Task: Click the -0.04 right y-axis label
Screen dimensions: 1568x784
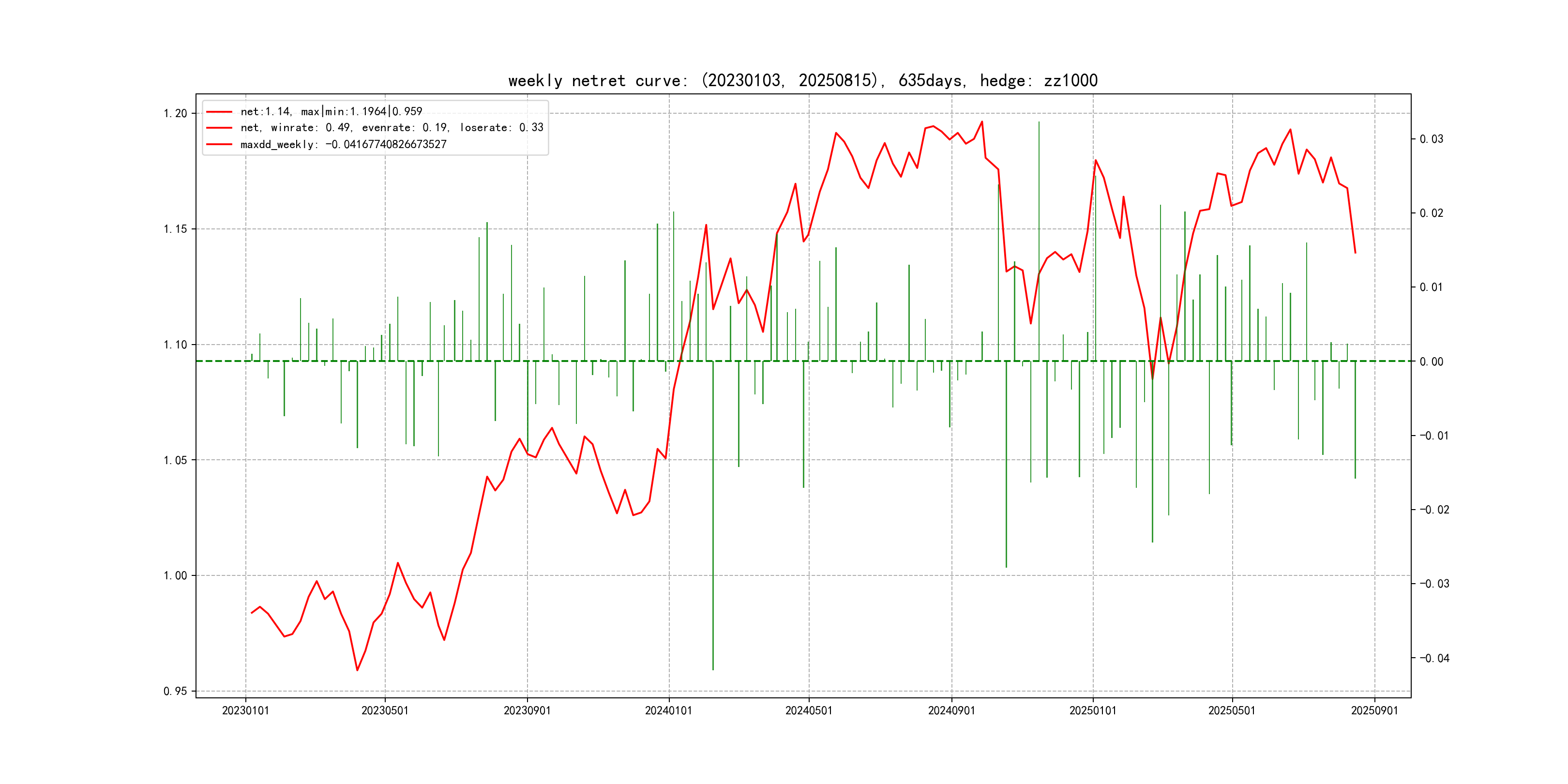Action: coord(1434,658)
